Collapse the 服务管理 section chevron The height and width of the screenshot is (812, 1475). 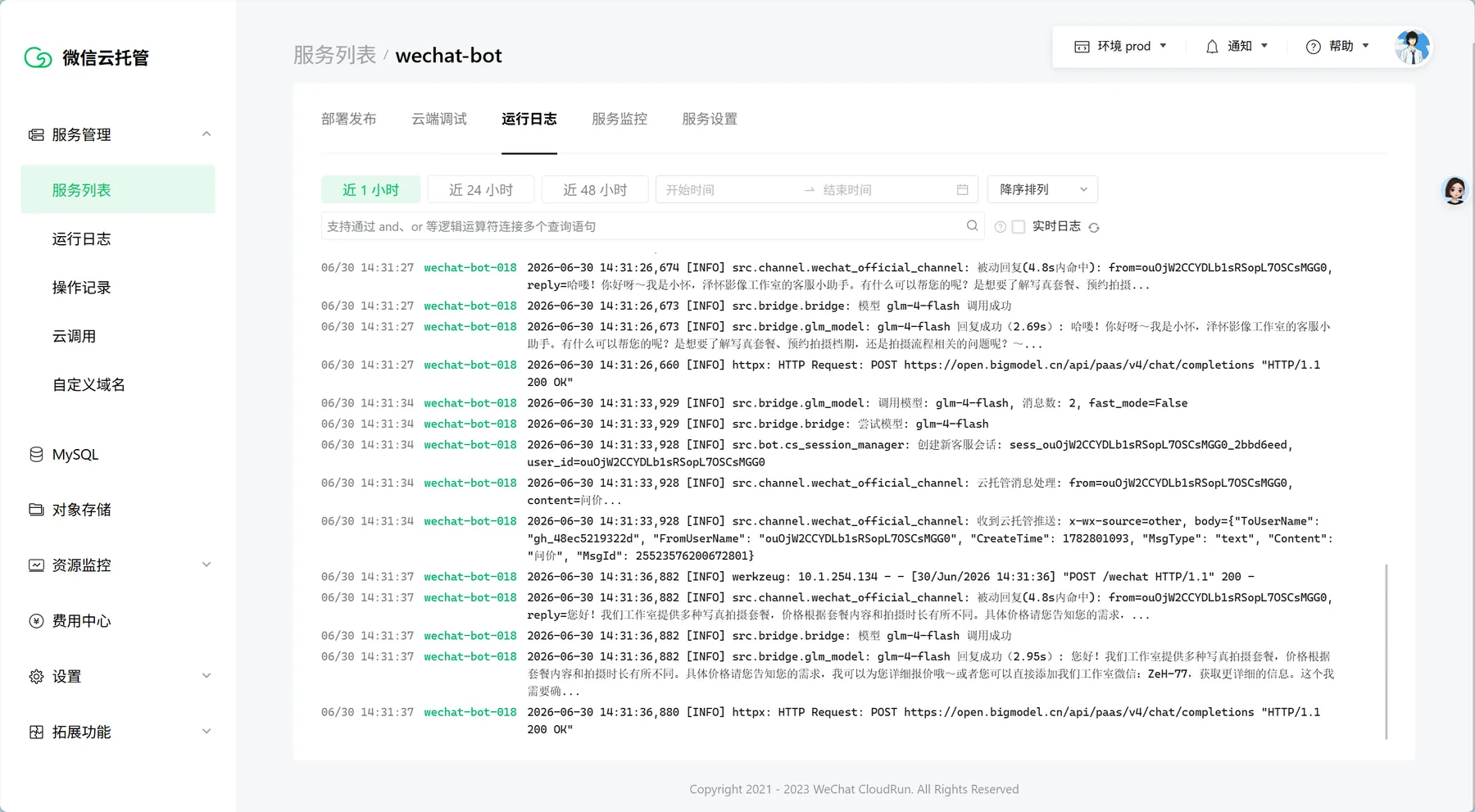206,134
